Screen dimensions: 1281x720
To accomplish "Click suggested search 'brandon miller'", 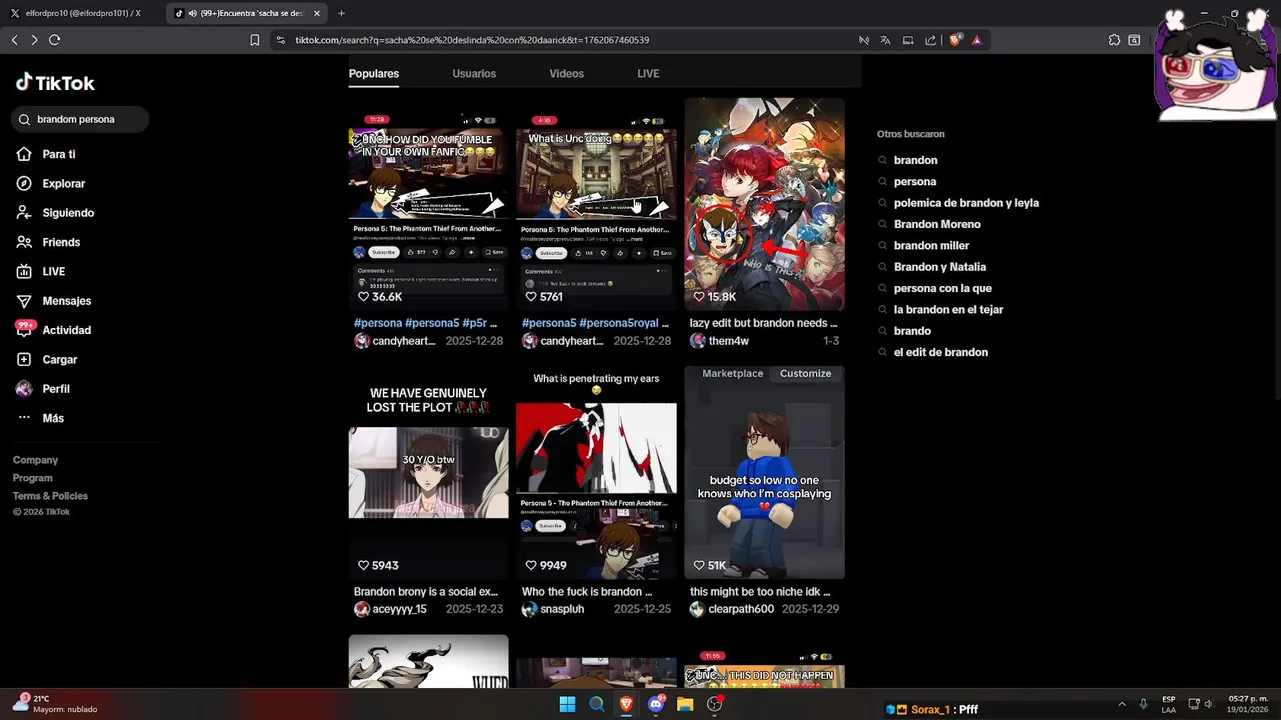I will (x=931, y=246).
